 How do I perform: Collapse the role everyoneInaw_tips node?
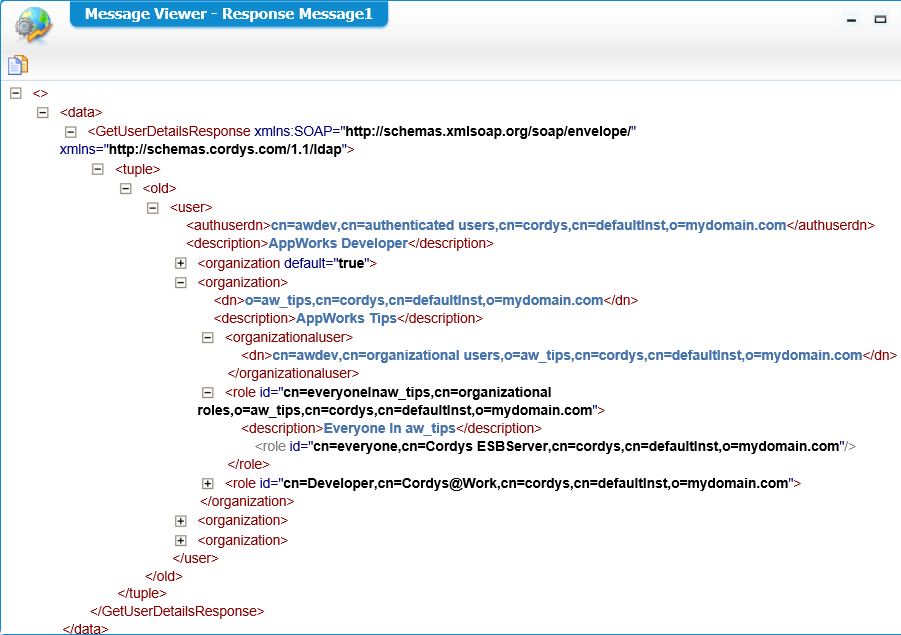(208, 392)
